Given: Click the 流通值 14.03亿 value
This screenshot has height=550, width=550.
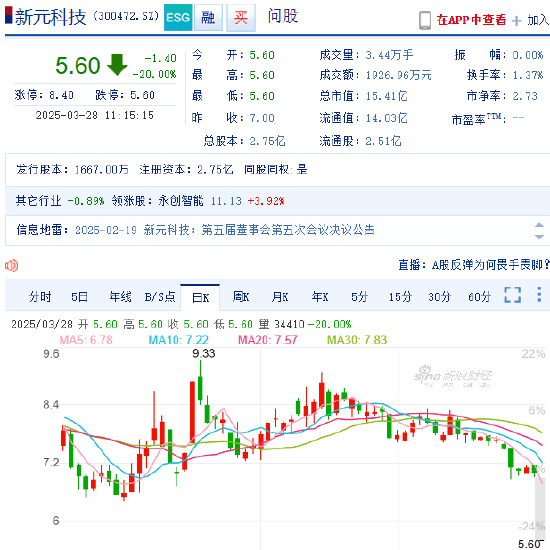Looking at the screenshot, I should tap(387, 118).
